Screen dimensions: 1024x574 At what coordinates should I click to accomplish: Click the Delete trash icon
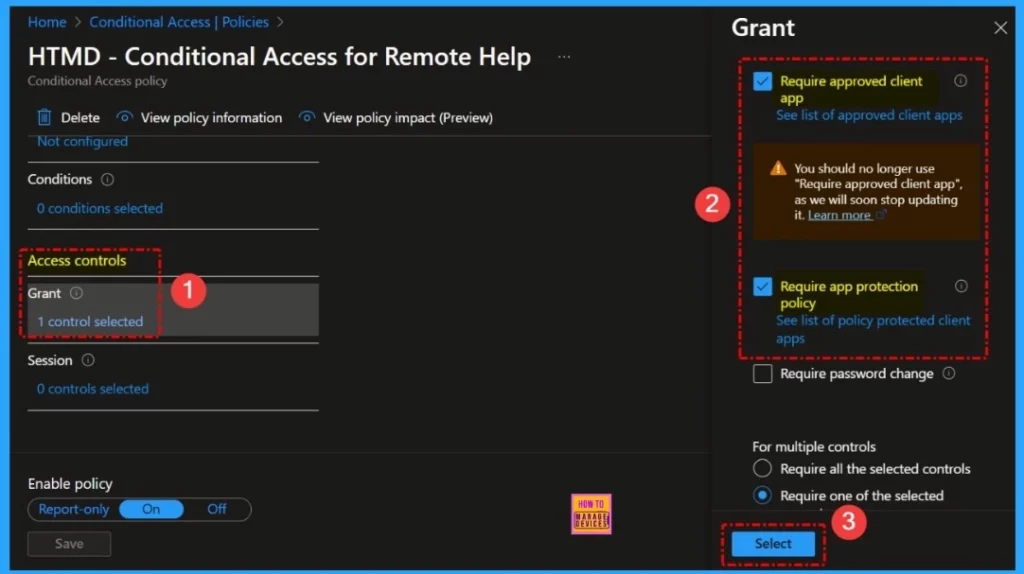pos(44,118)
